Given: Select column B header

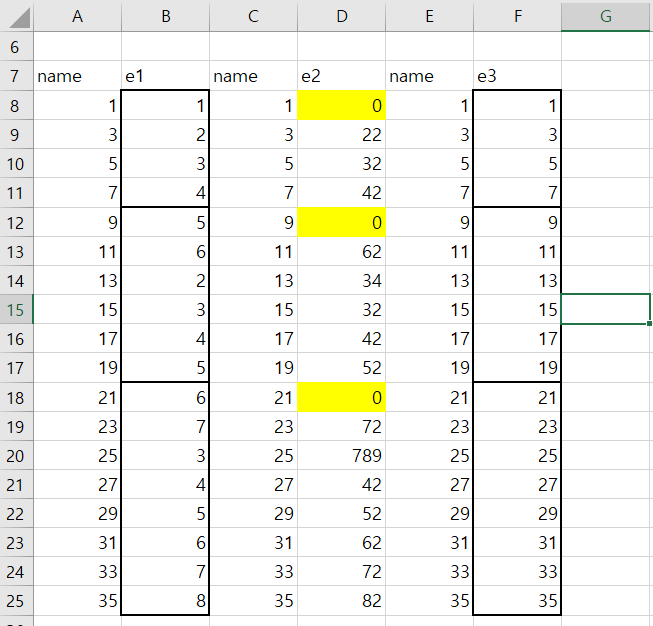Looking at the screenshot, I should point(165,16).
